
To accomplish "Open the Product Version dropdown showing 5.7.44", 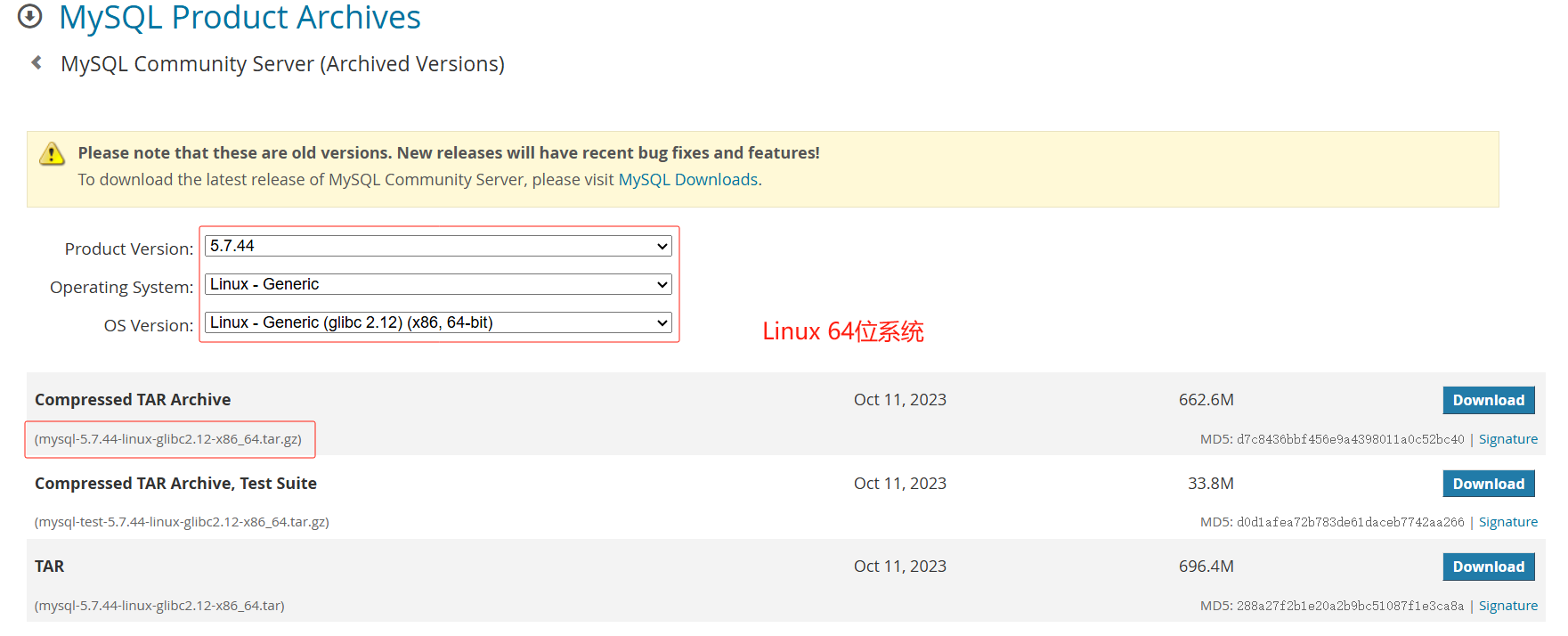I will [x=438, y=246].
